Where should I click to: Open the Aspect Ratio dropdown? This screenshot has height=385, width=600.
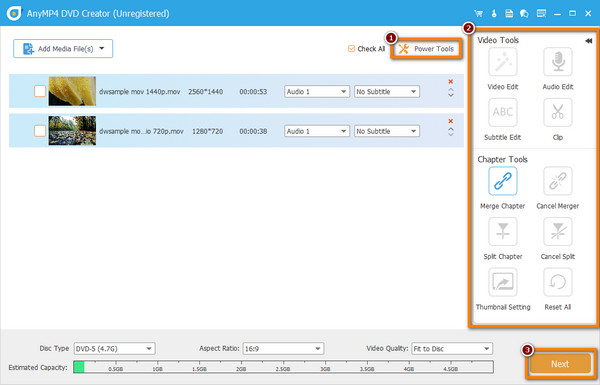tap(283, 349)
